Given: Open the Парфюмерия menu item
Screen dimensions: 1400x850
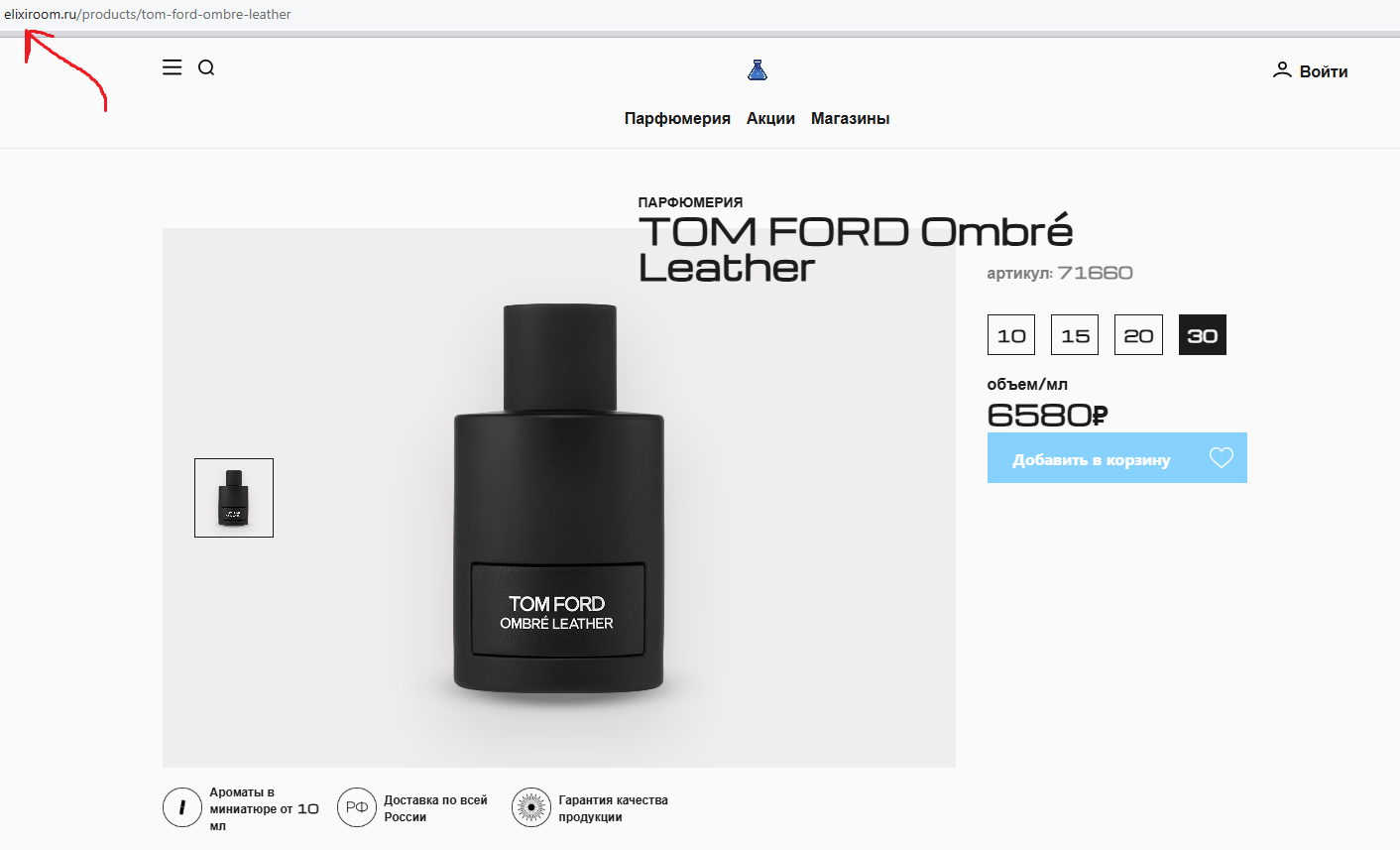Looking at the screenshot, I should [677, 118].
